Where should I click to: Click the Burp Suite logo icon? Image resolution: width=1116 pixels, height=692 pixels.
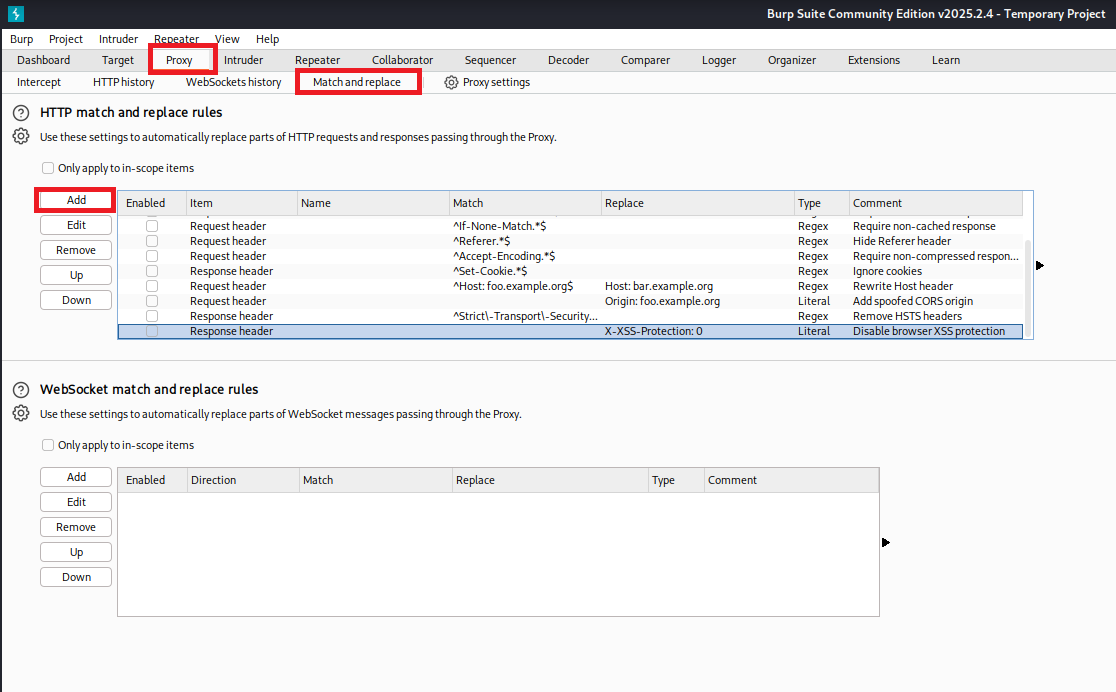click(15, 14)
